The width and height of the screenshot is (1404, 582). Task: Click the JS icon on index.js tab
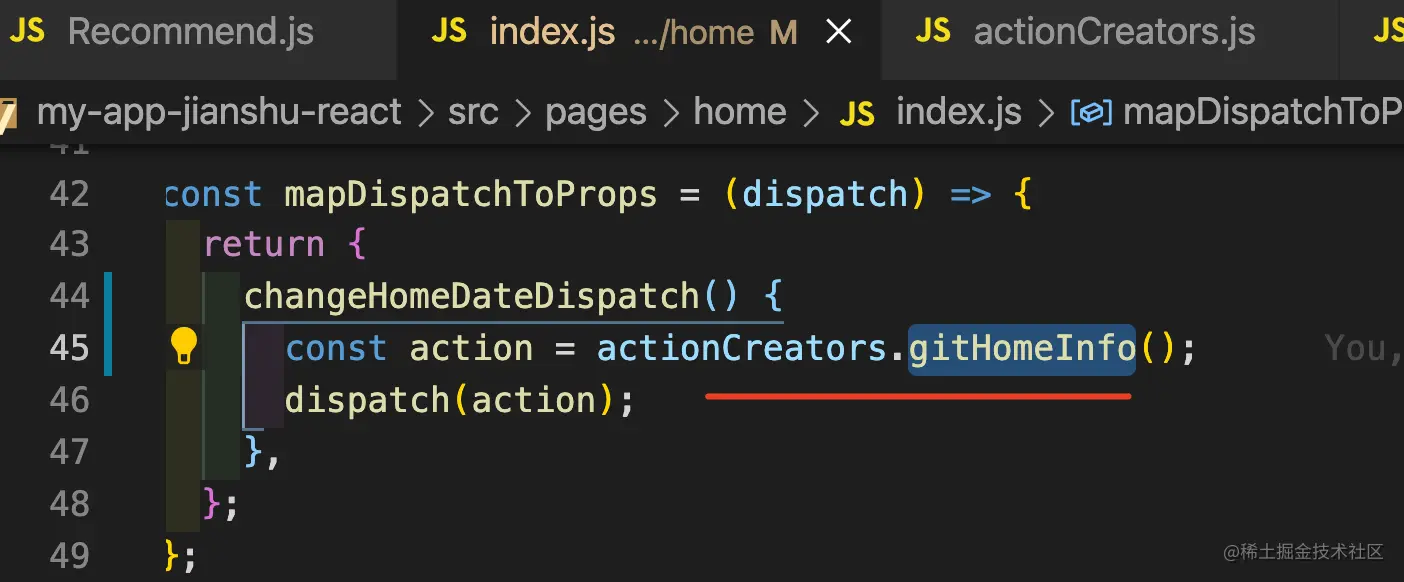tap(449, 32)
